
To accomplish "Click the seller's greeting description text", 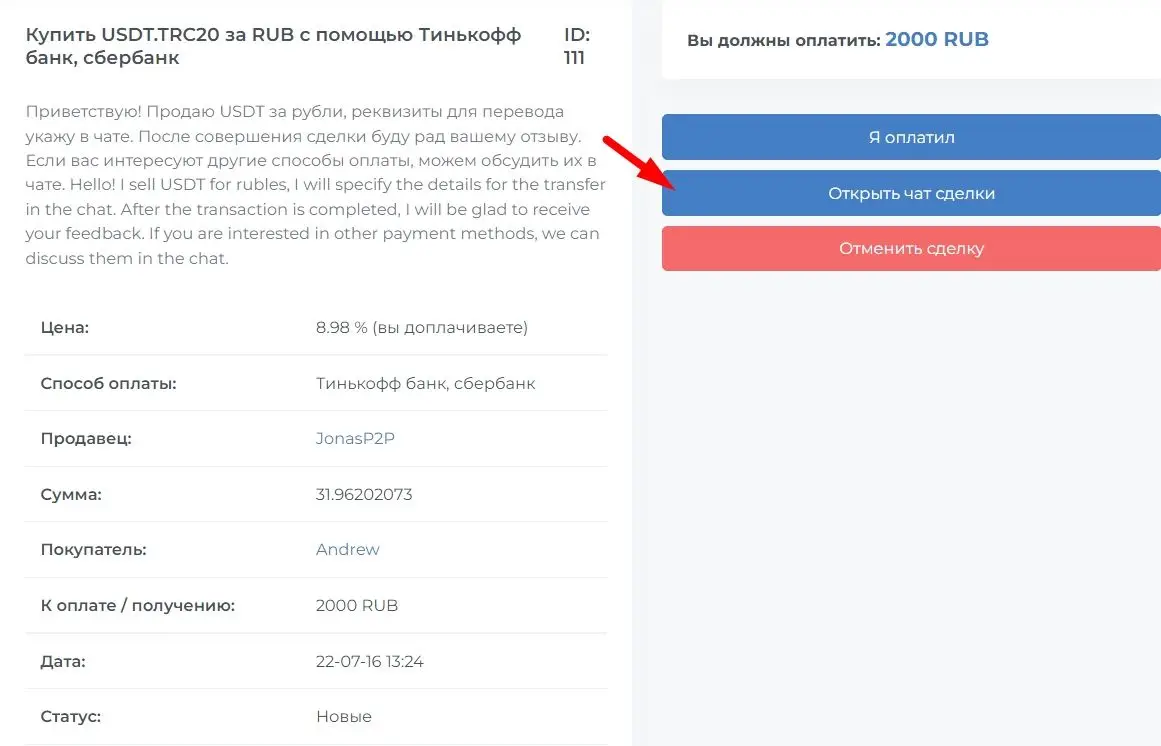I will tap(315, 185).
